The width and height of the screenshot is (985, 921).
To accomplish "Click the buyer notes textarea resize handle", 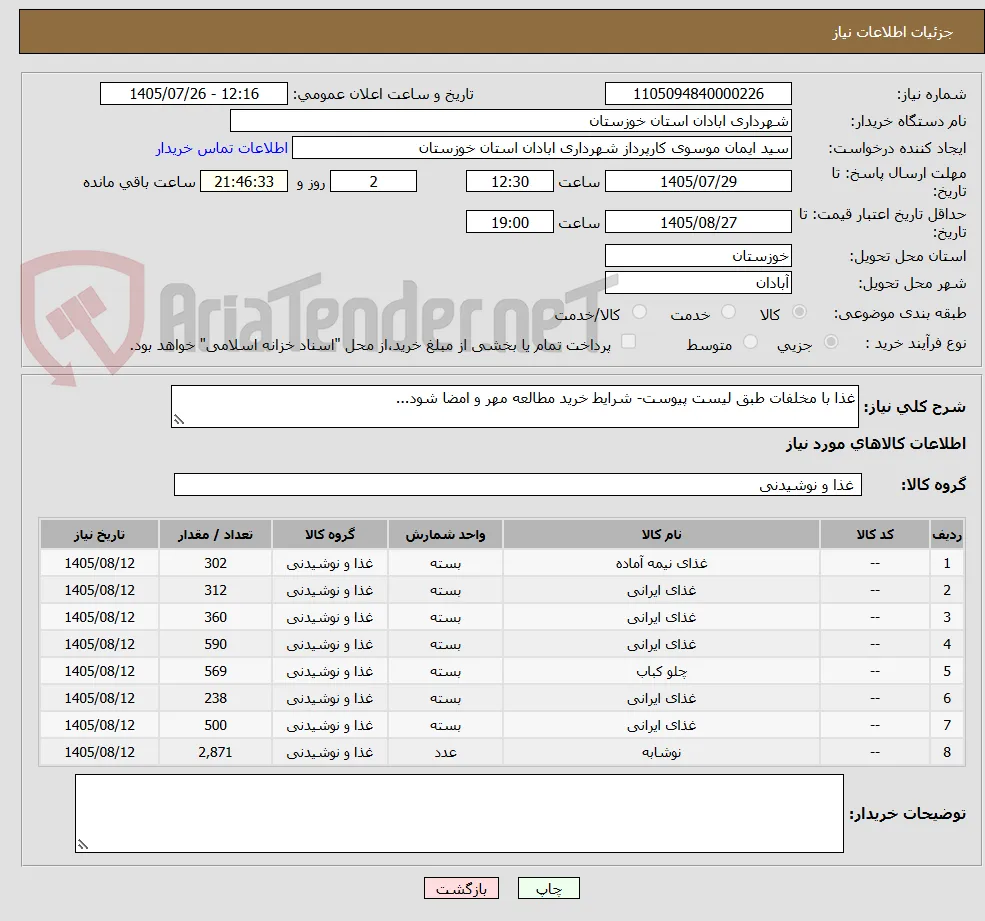I will (82, 844).
